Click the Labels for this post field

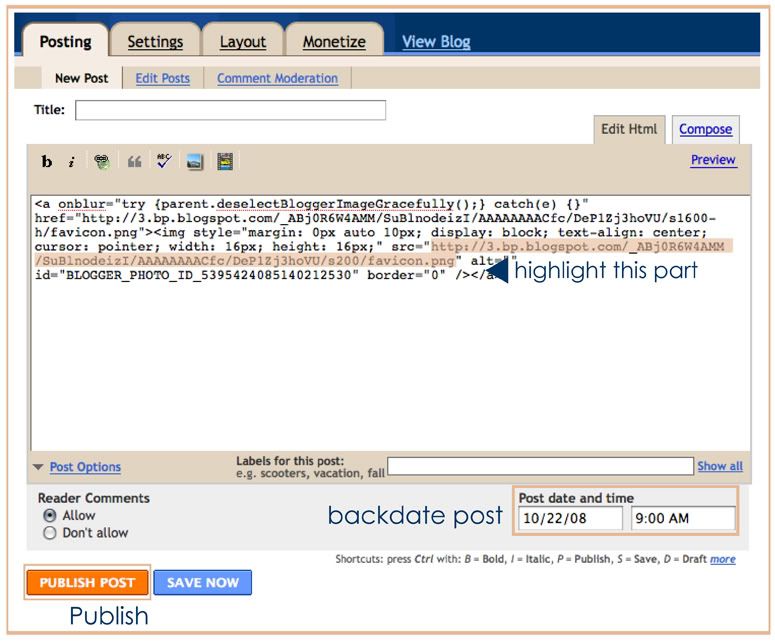[x=540, y=466]
